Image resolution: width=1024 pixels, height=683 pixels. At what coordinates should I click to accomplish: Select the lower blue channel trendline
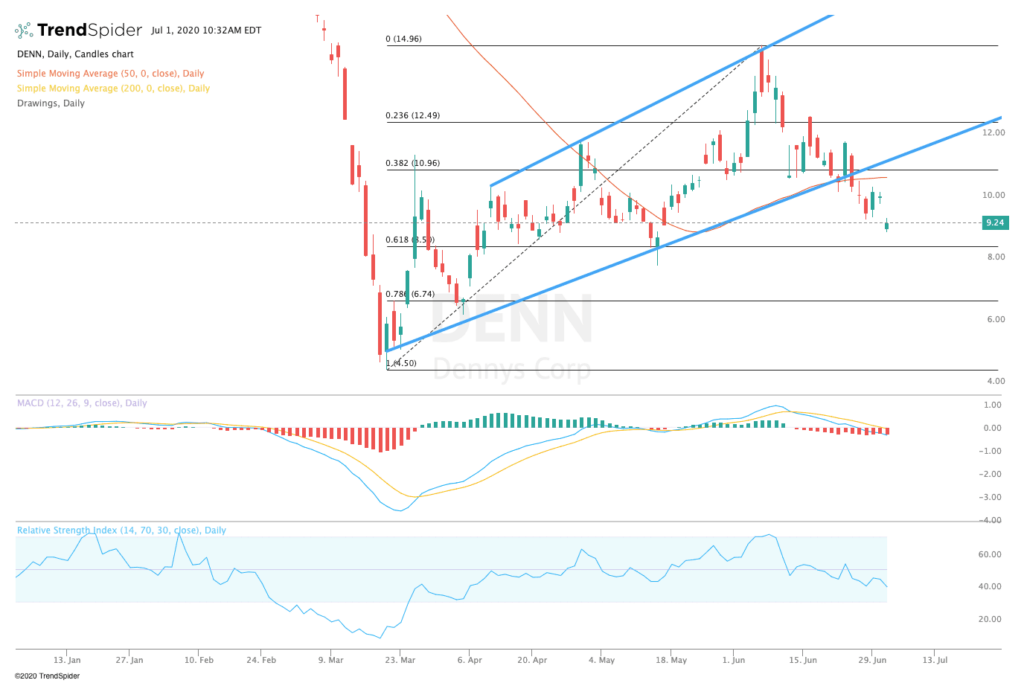coord(692,235)
